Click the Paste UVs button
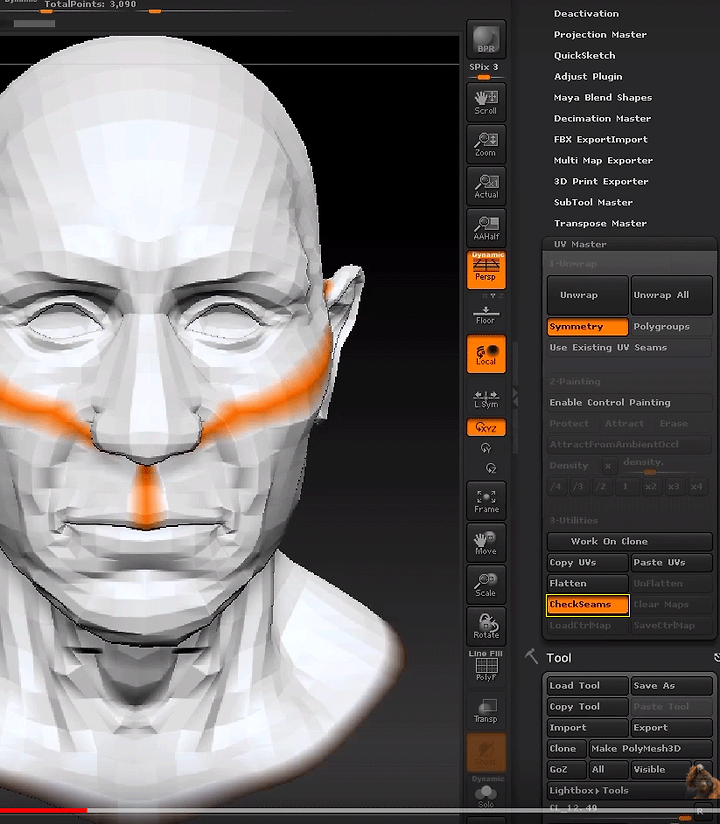Image resolution: width=720 pixels, height=824 pixels. [672, 562]
